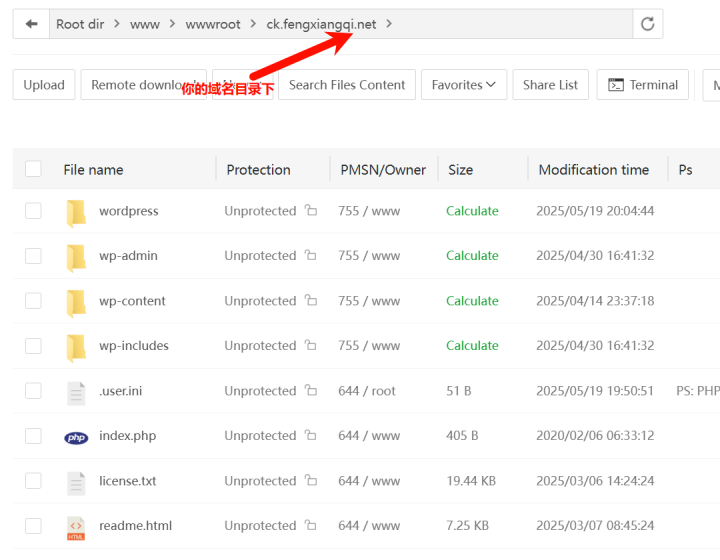Select all files with header checkbox
This screenshot has width=720, height=560.
33,169
